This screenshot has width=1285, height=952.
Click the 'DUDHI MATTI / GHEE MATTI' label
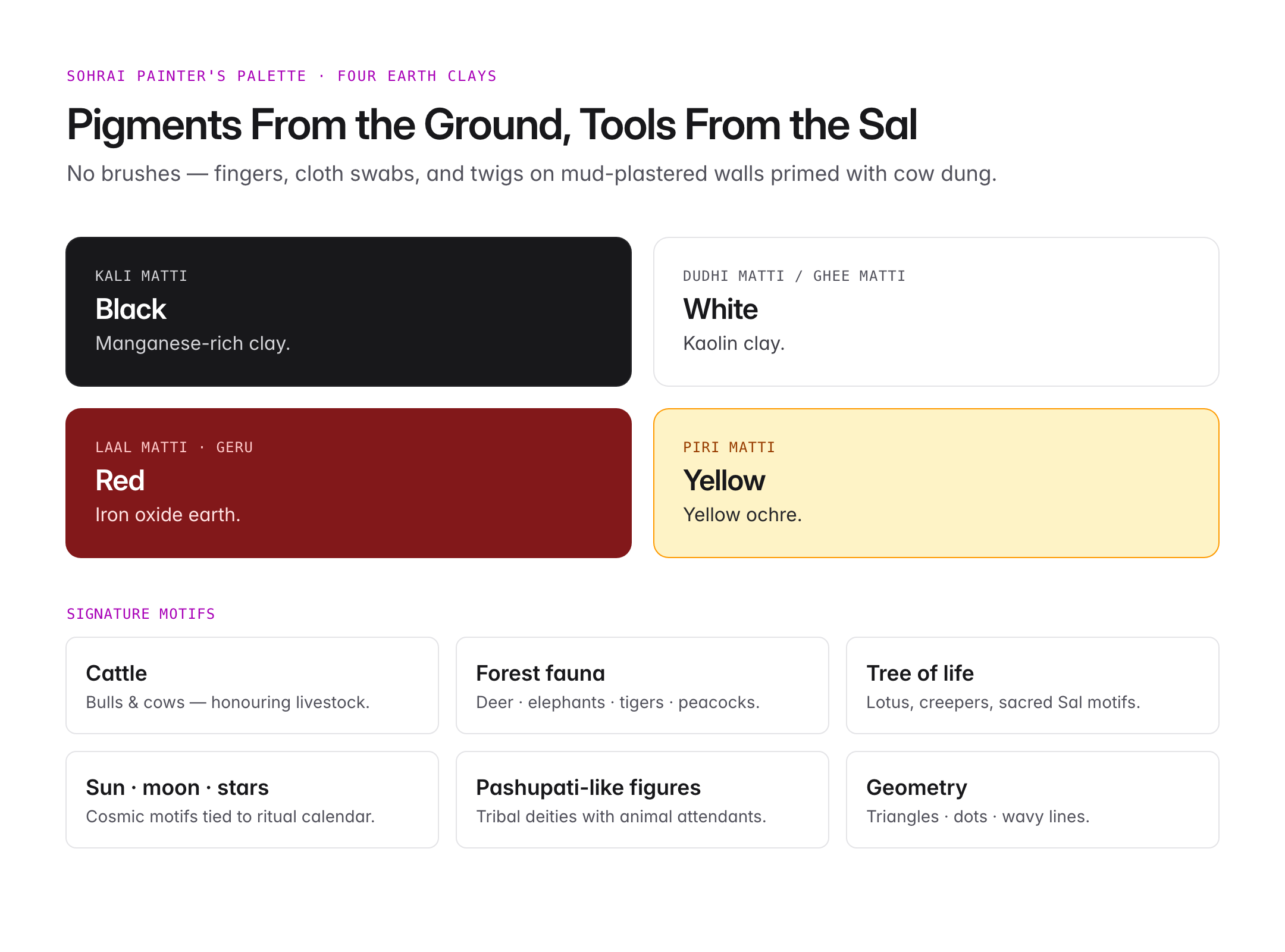coord(794,276)
